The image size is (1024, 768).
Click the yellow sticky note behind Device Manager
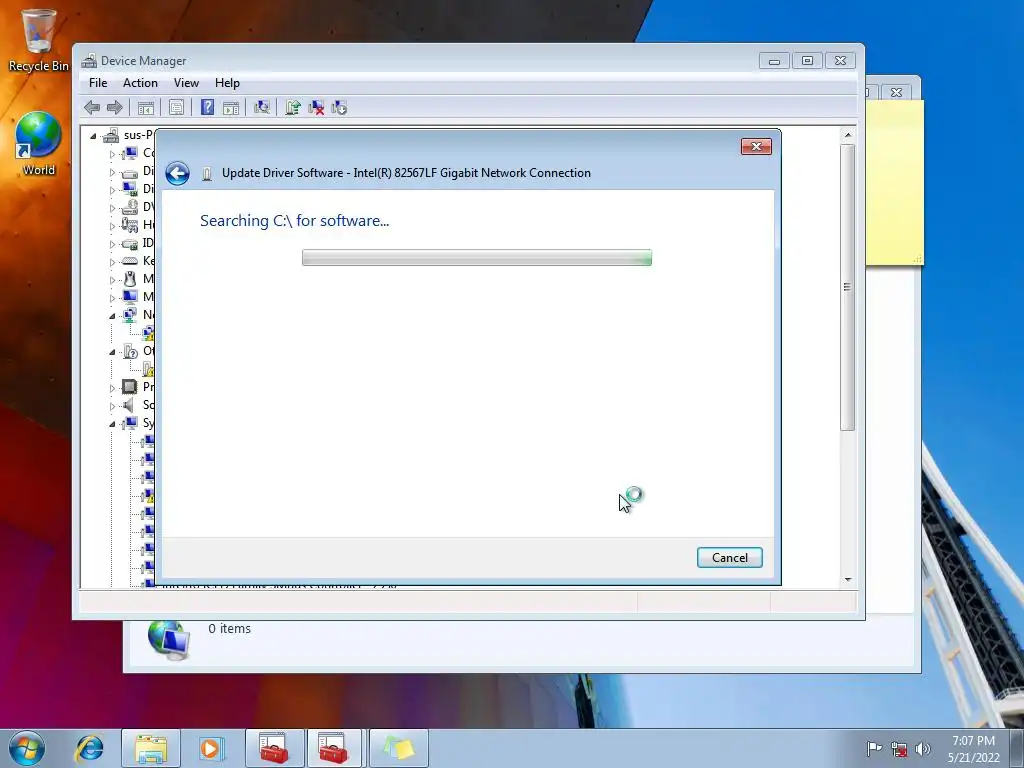[895, 183]
